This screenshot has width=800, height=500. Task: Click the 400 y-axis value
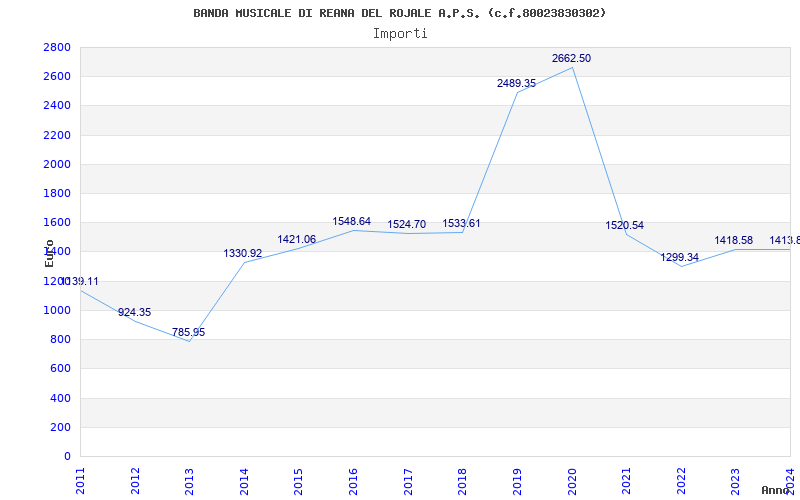(61, 398)
